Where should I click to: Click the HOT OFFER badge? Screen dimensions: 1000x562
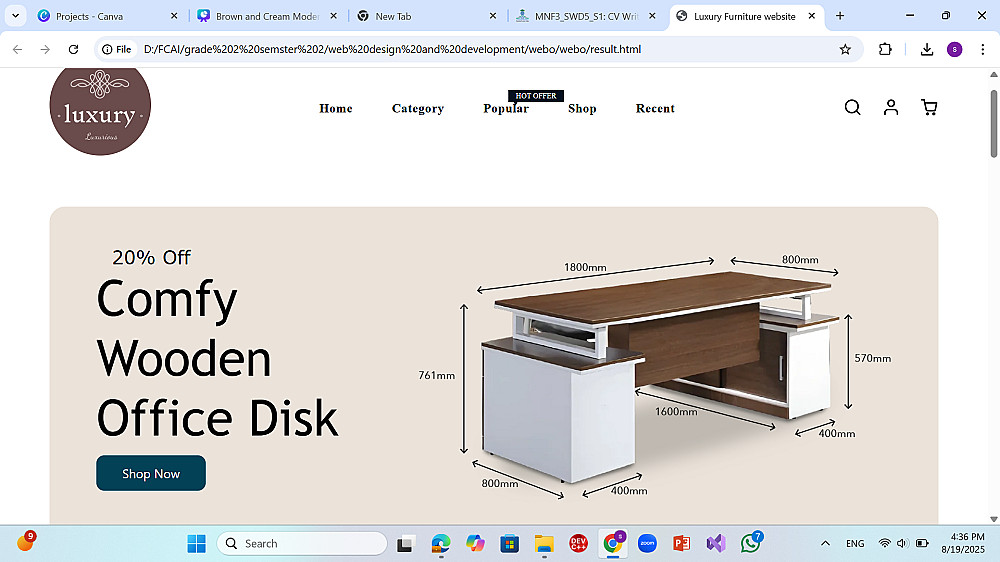pos(536,96)
